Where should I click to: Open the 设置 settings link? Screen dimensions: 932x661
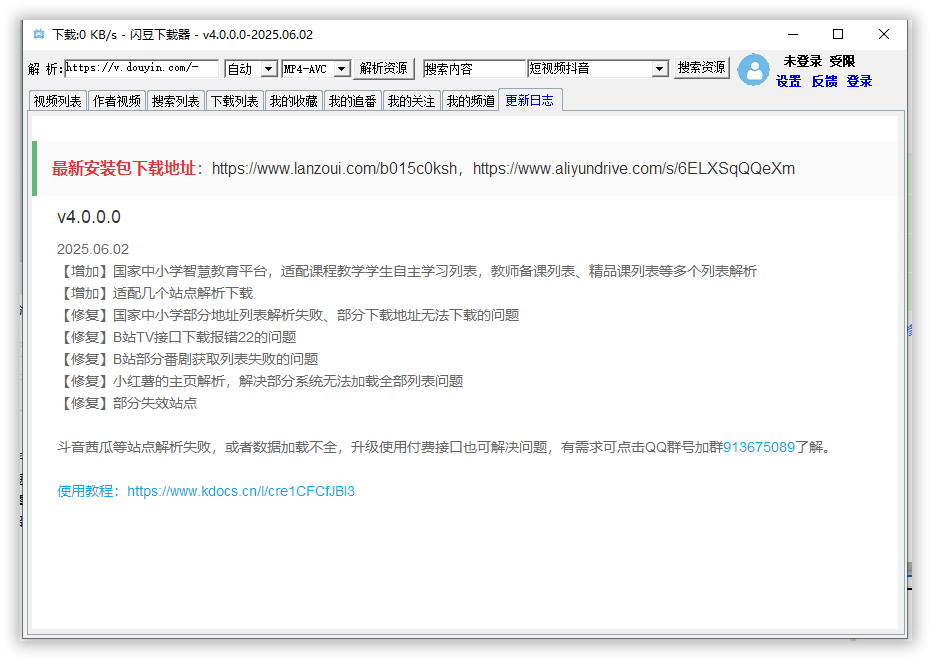click(x=788, y=82)
